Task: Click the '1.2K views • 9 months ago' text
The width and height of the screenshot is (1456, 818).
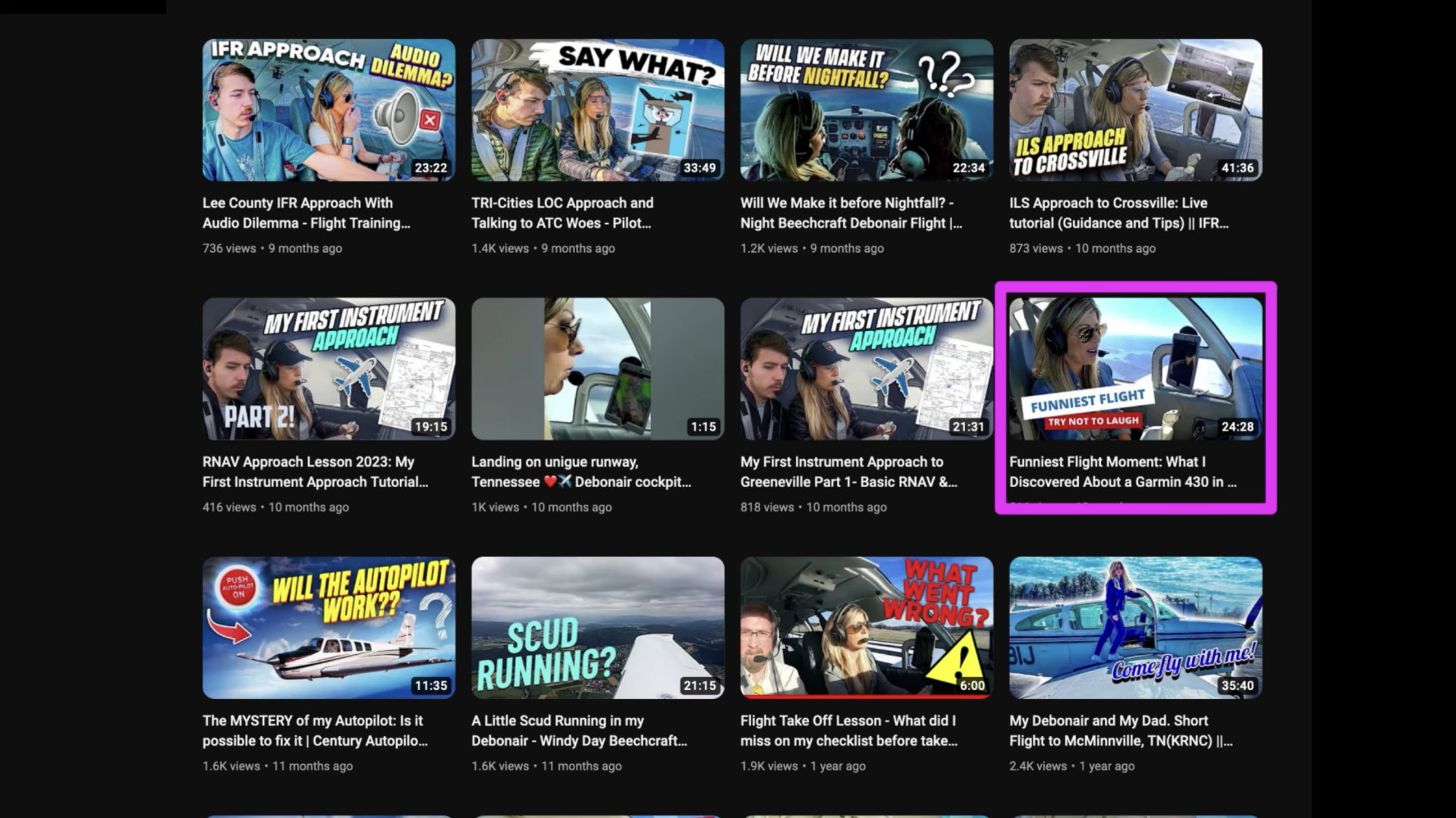Action: point(812,248)
